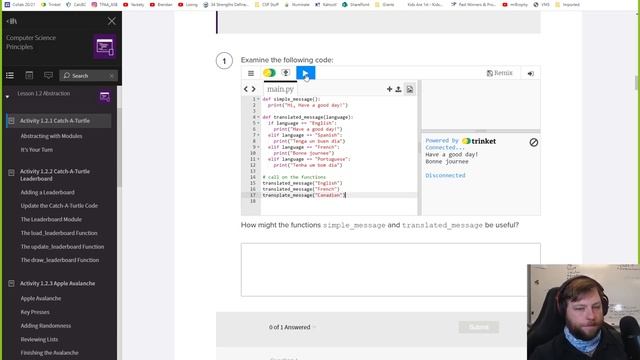640x360 pixels.
Task: Collapse the fold arrow on code line 4
Action: pos(258,117)
